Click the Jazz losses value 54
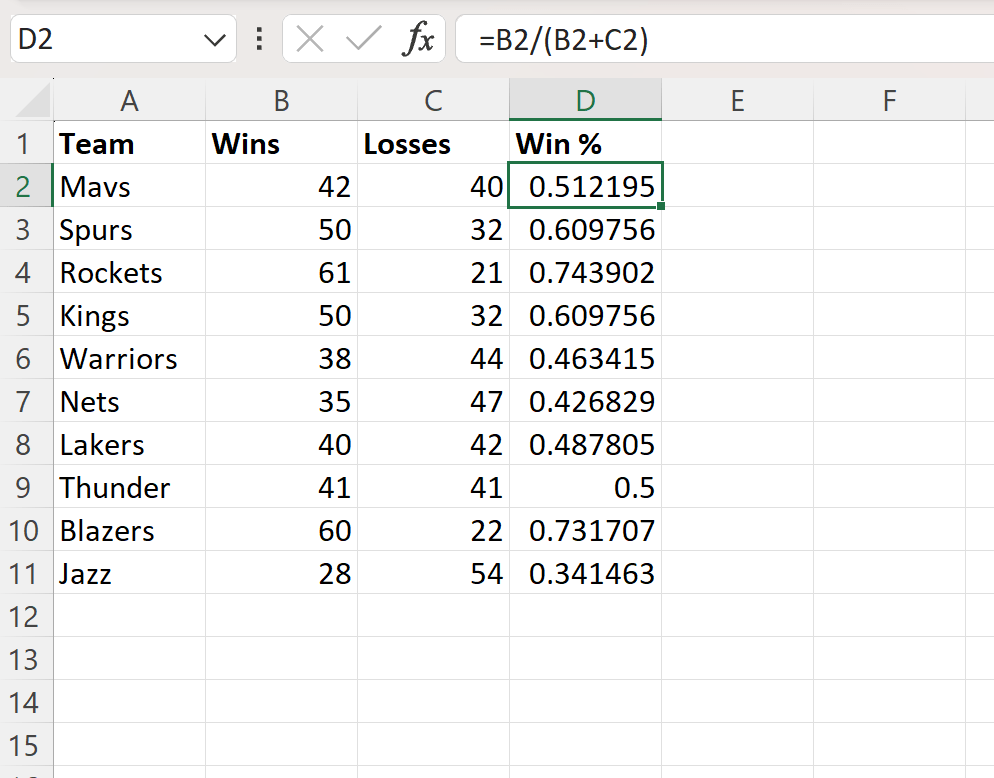This screenshot has height=778, width=994. pyautogui.click(x=434, y=573)
